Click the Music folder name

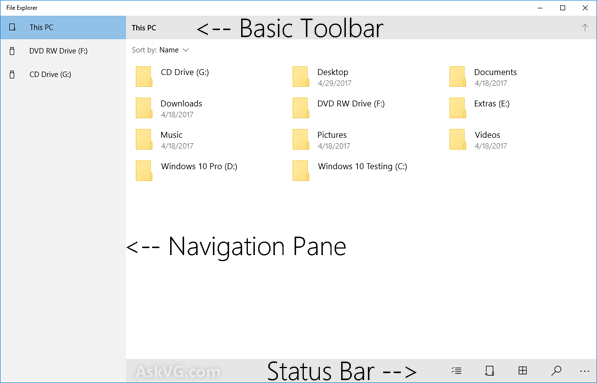tap(171, 135)
